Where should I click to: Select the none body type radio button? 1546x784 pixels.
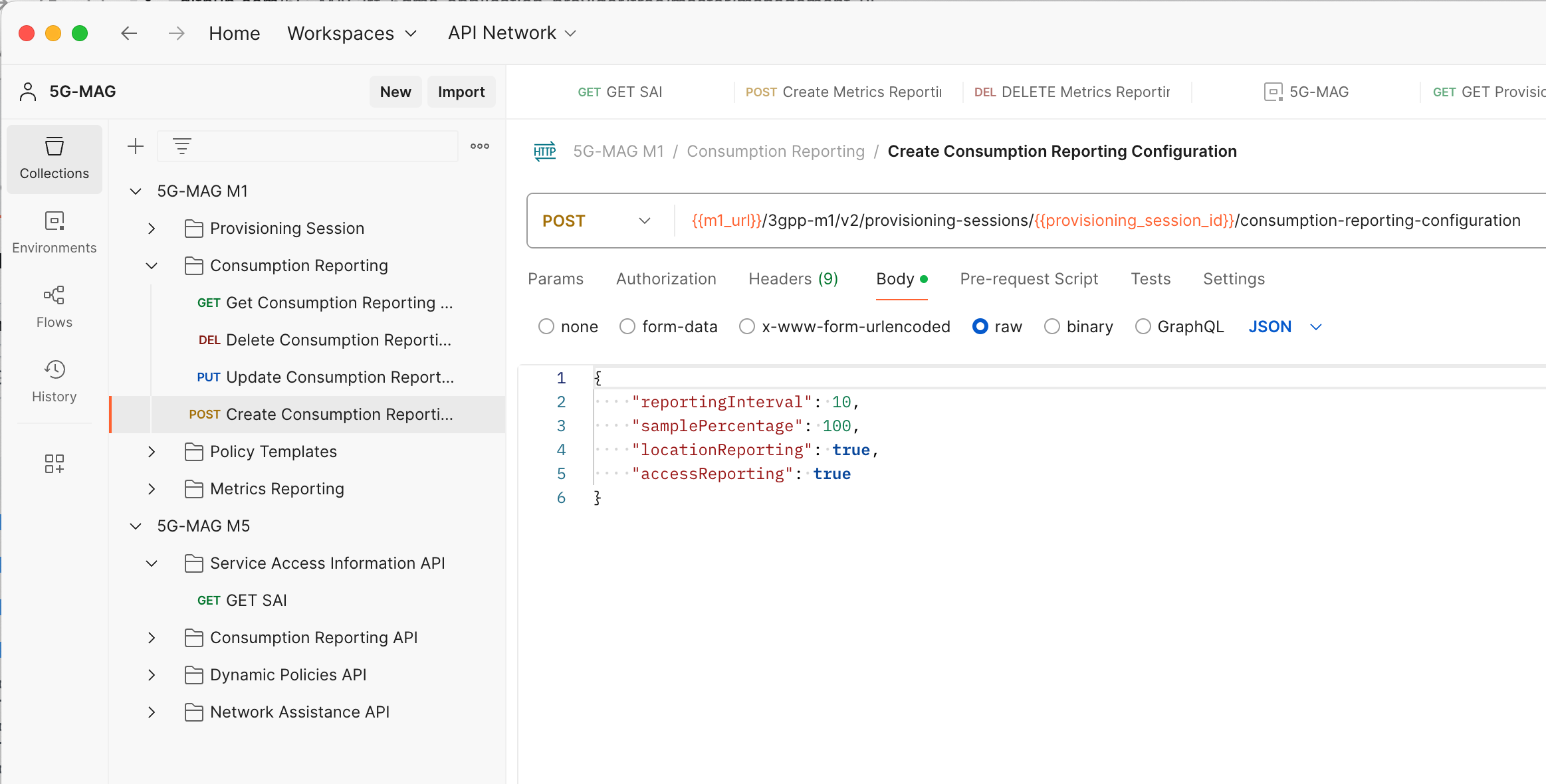coord(546,326)
